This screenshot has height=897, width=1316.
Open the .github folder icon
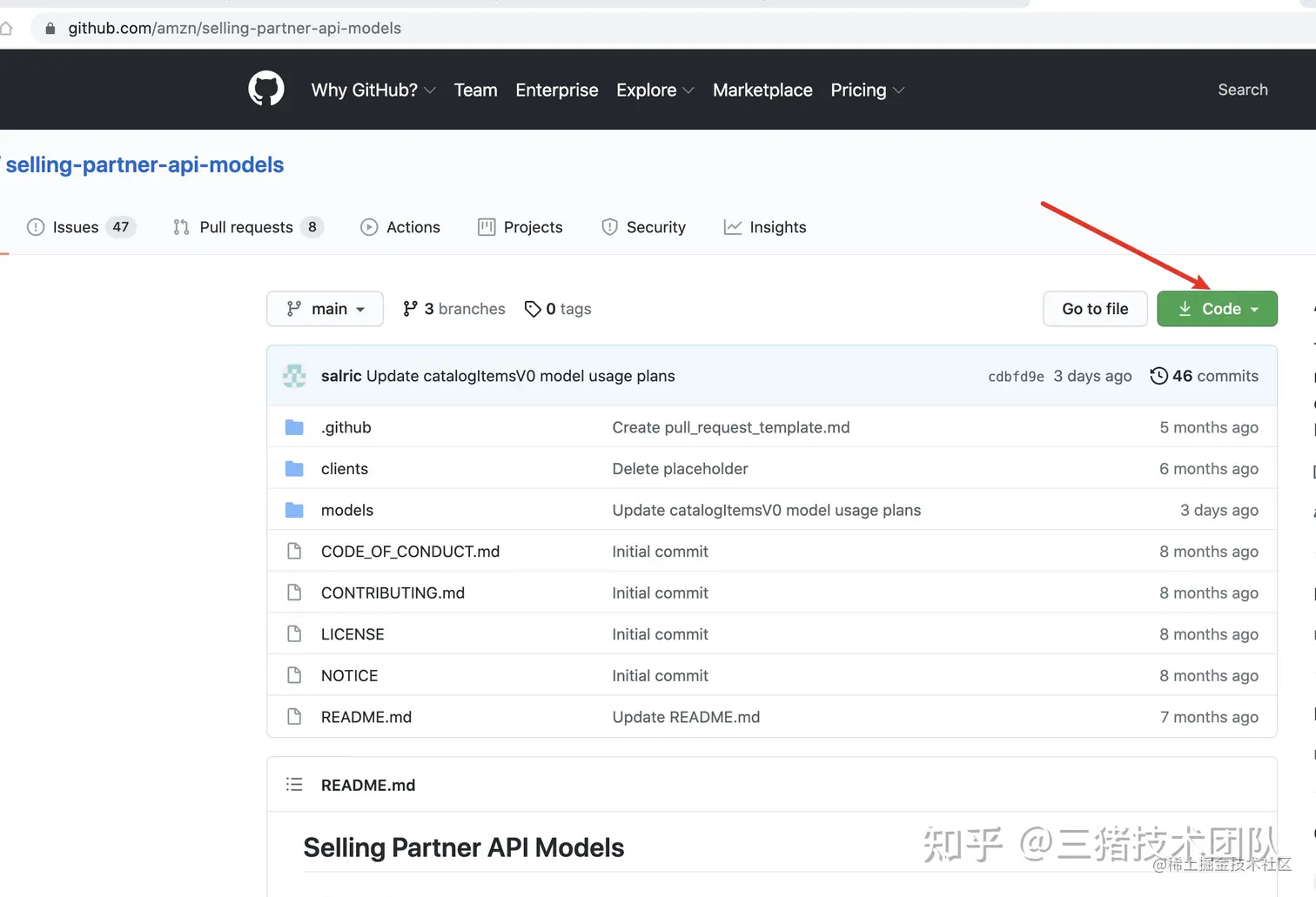point(295,427)
